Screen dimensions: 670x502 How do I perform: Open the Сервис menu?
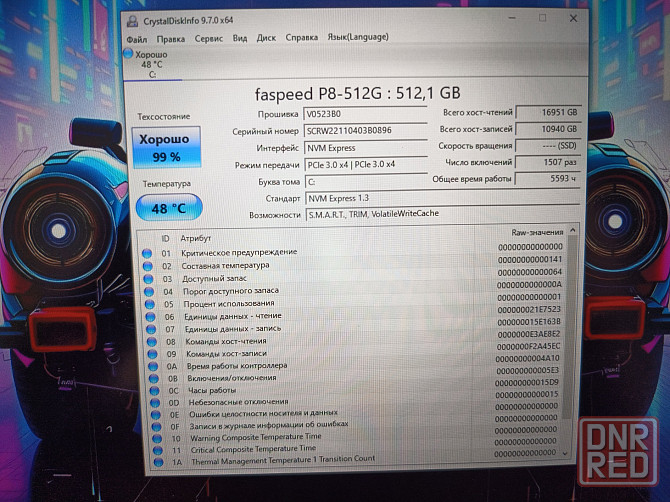point(209,38)
